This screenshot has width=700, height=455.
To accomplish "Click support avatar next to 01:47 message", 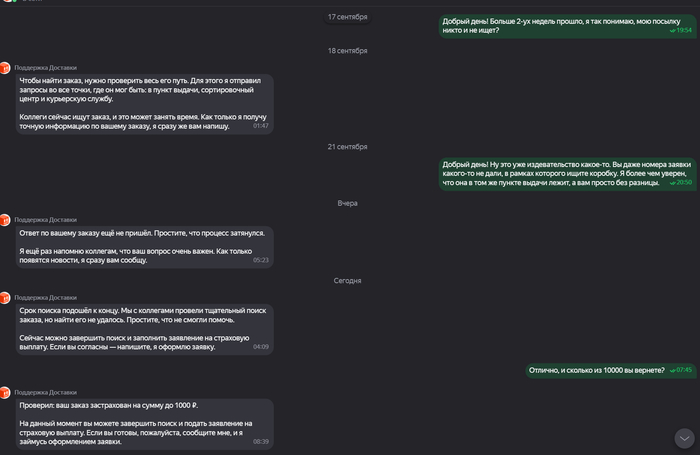I will click(5, 68).
